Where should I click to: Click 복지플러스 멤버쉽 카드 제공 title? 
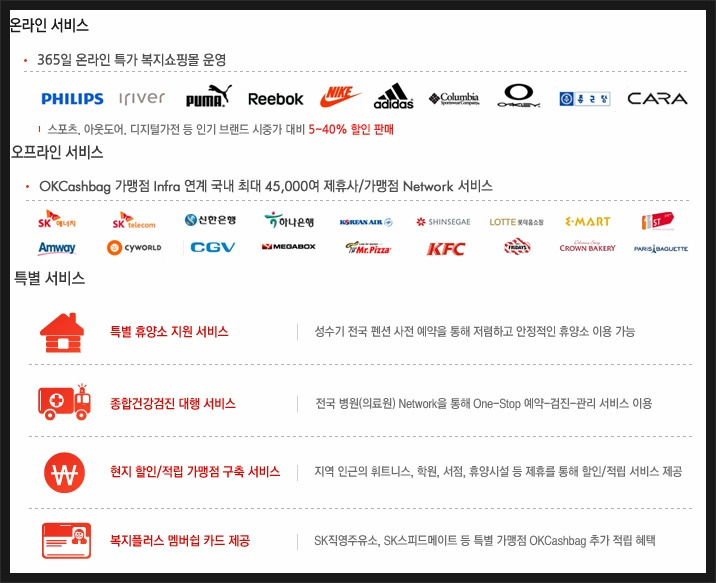tap(180, 541)
